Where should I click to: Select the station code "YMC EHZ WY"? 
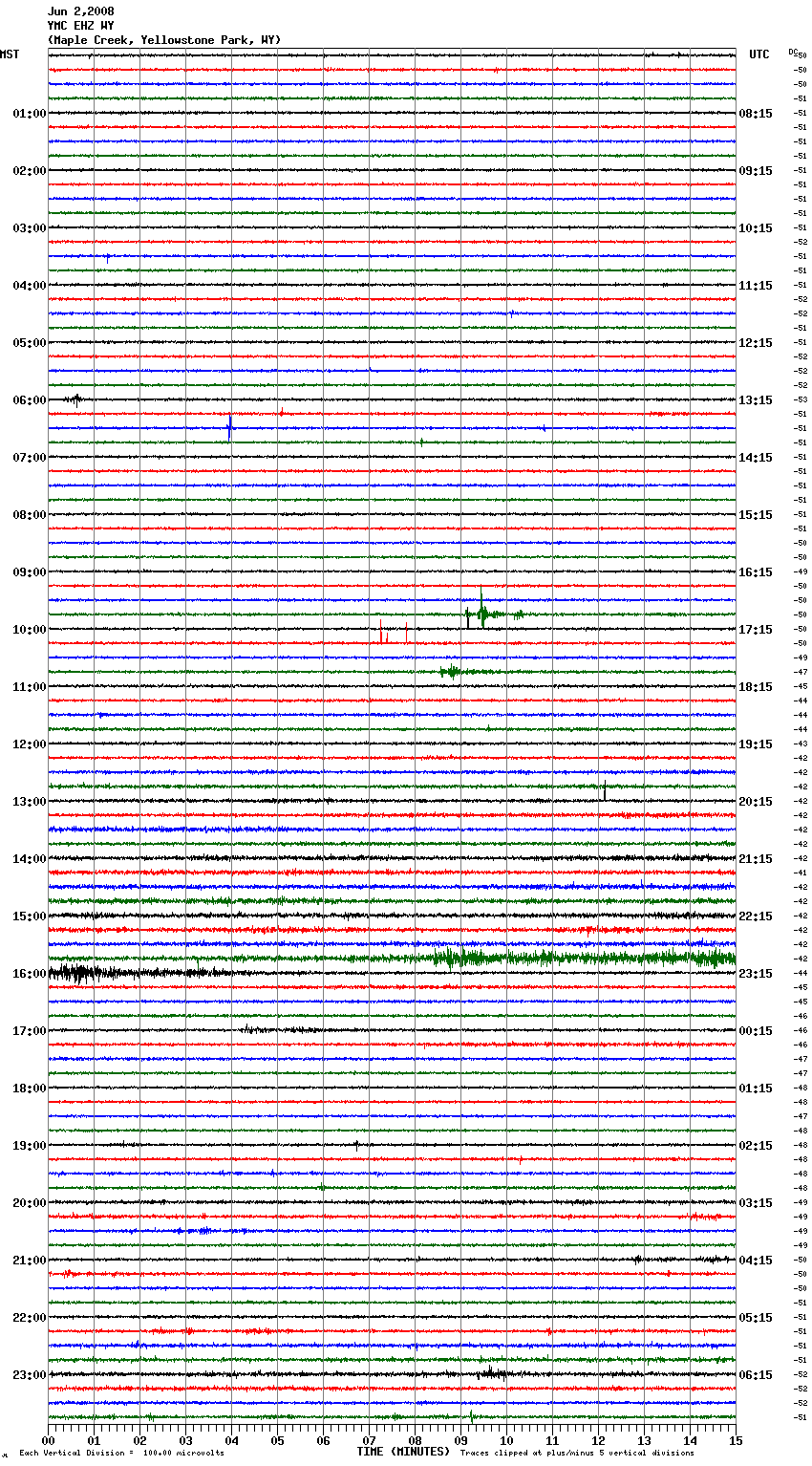tap(80, 26)
